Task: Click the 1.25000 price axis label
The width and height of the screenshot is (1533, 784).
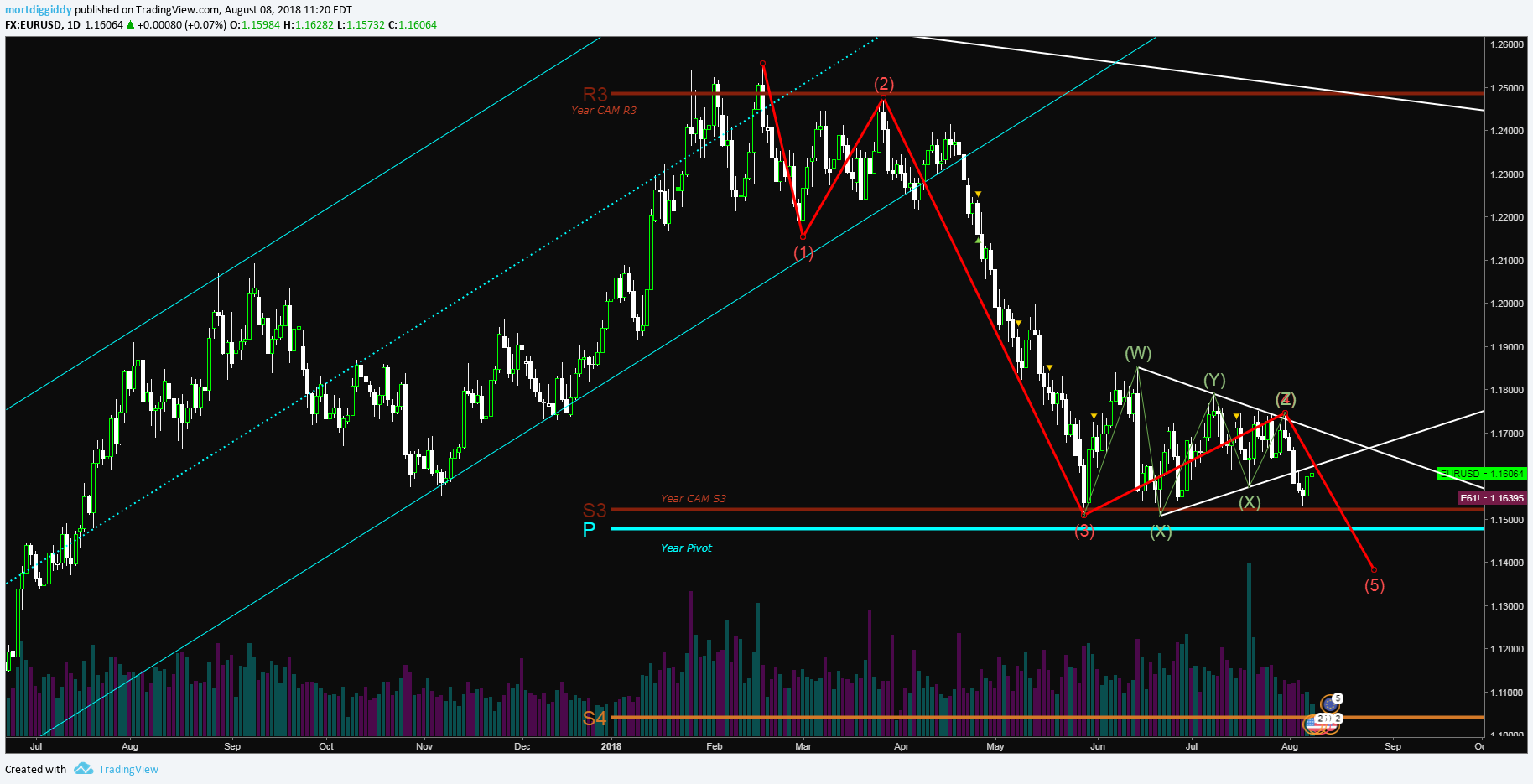Action: (1506, 88)
